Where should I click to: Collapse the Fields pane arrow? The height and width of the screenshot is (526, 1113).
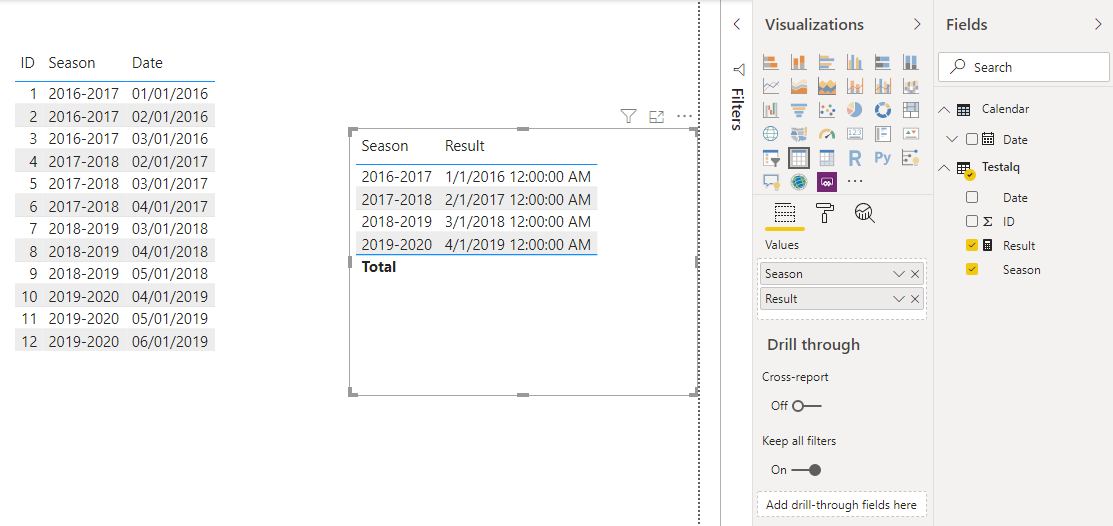[x=1099, y=24]
